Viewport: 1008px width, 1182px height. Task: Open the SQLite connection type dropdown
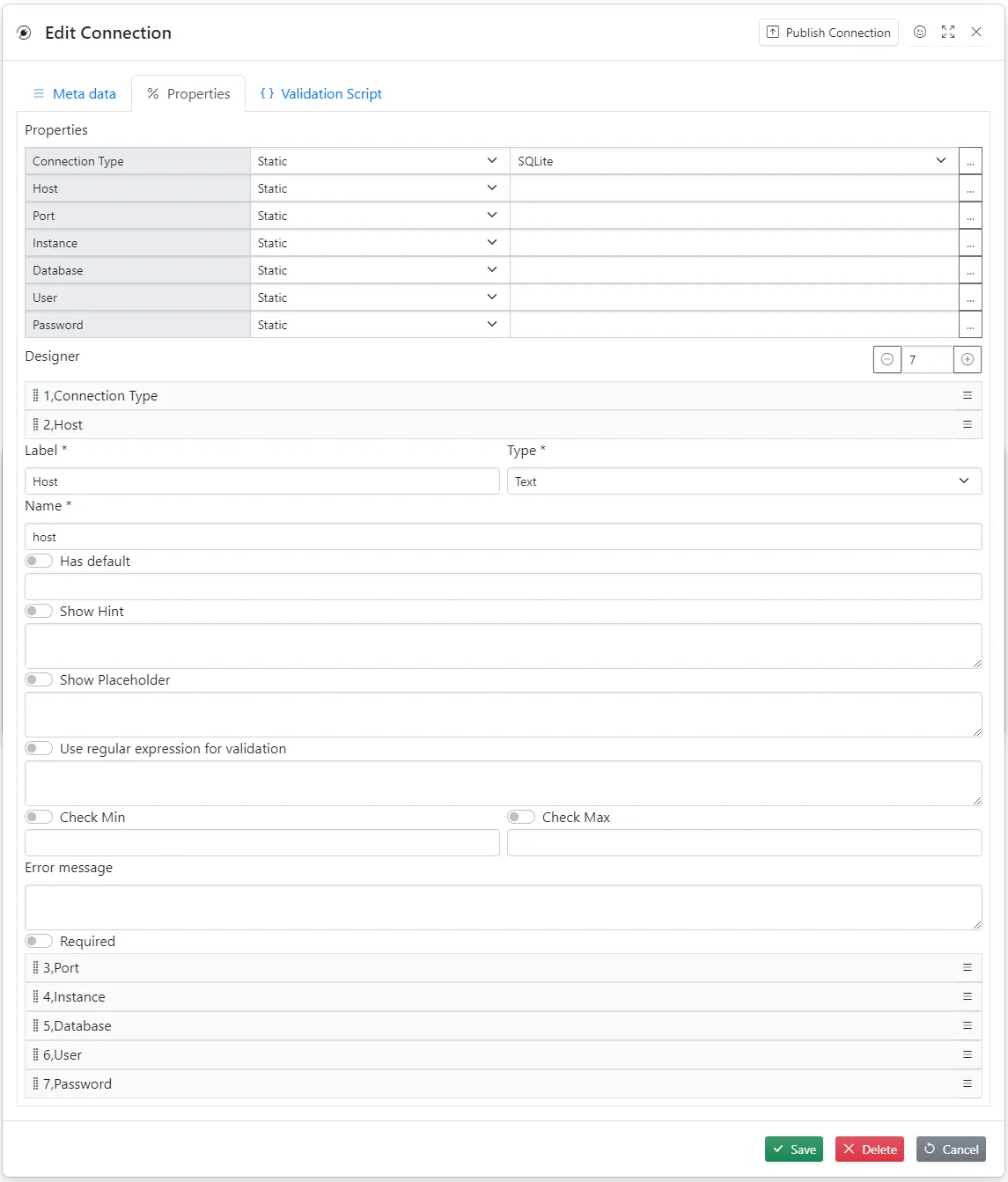[x=941, y=160]
